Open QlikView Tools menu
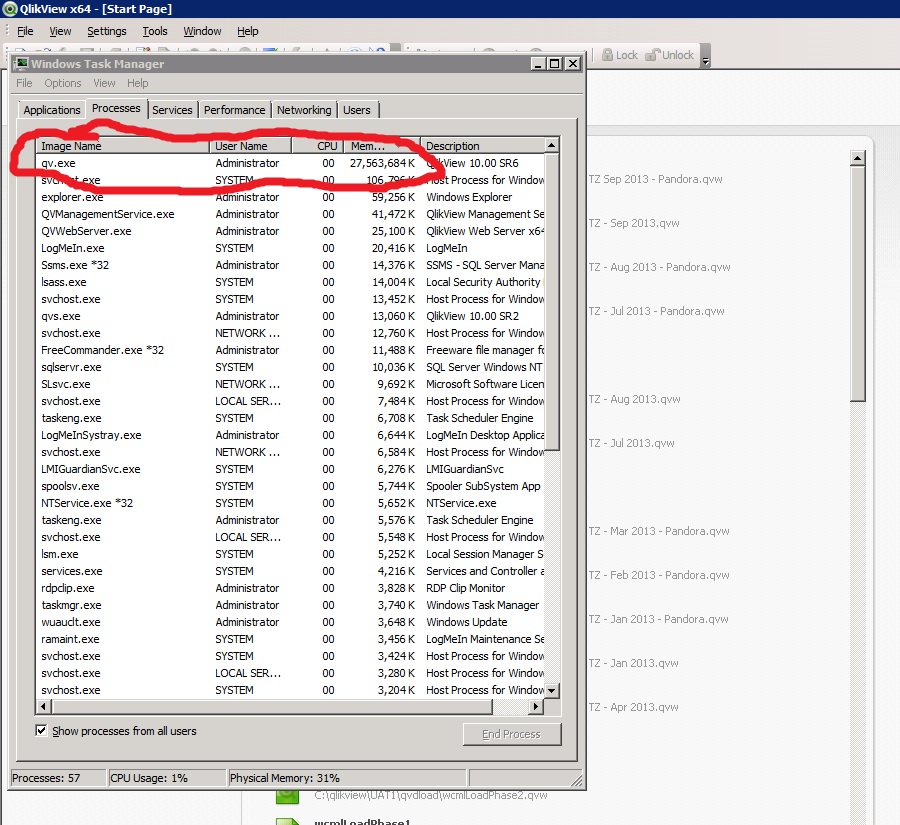The width and height of the screenshot is (900, 825). point(155,31)
